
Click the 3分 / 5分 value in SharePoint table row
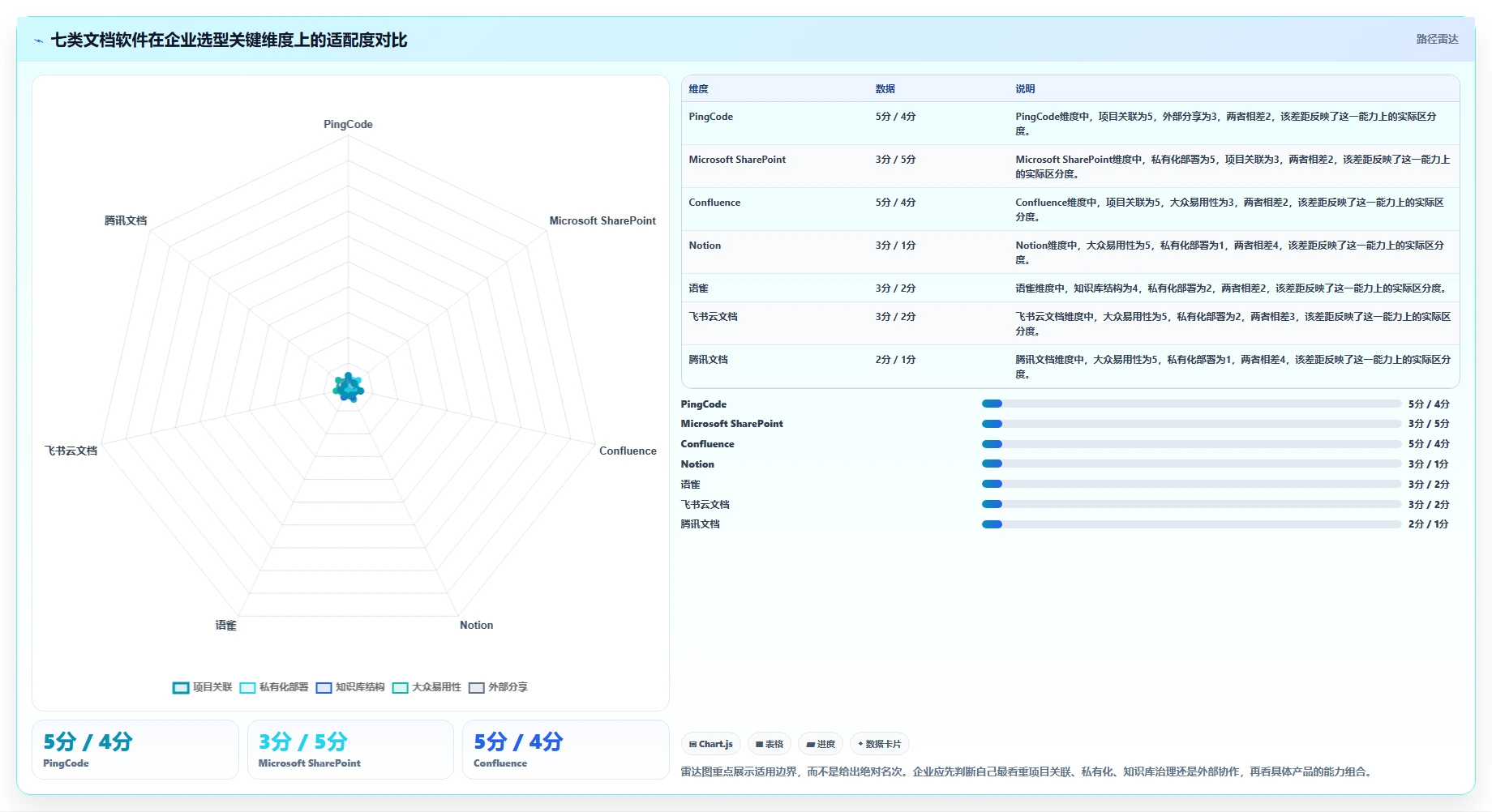pos(895,160)
